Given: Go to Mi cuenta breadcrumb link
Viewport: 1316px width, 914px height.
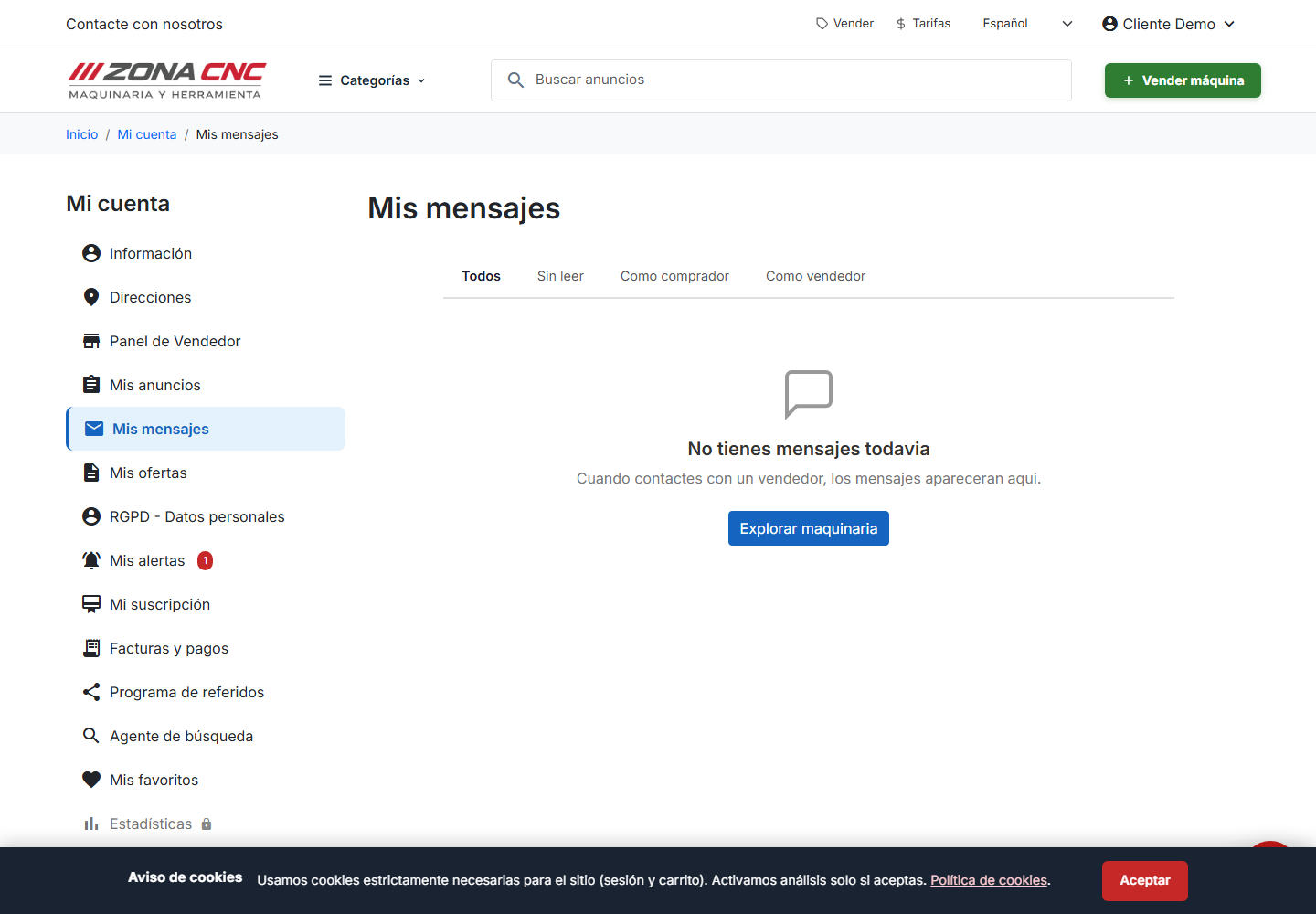Looking at the screenshot, I should point(147,134).
